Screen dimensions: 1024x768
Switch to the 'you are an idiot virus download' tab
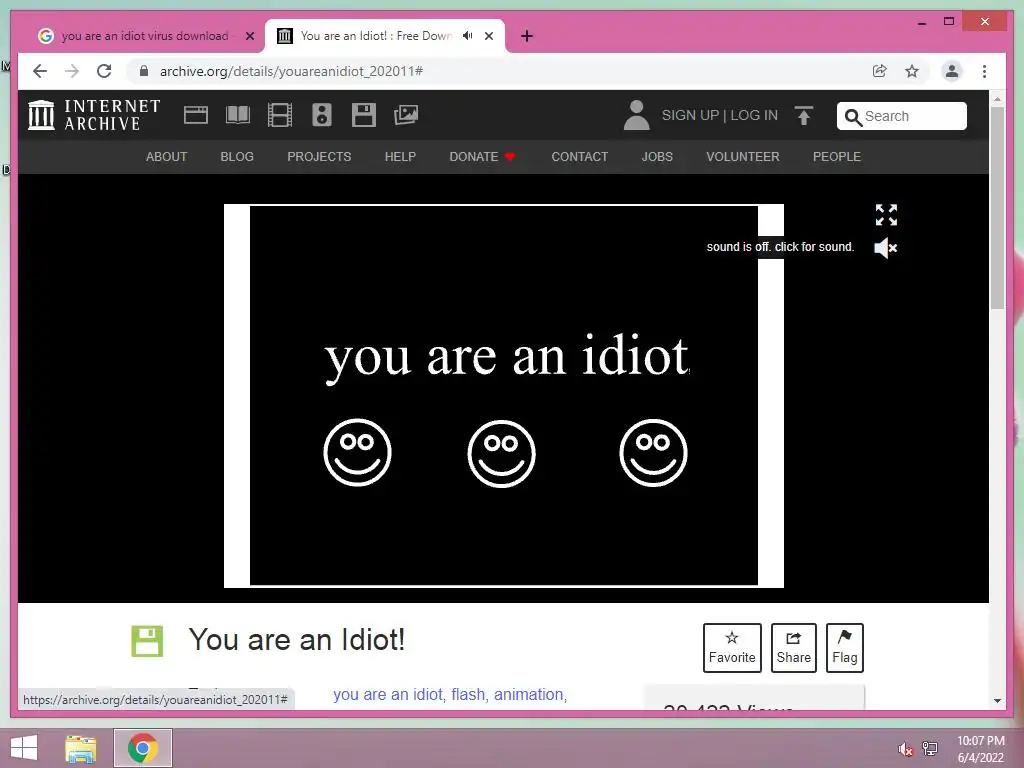pos(145,36)
